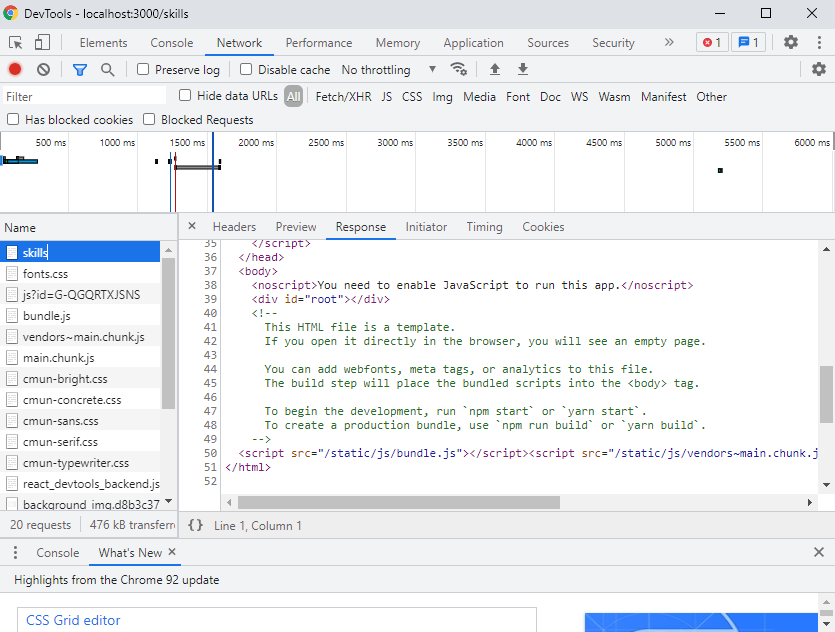This screenshot has width=835, height=632.
Task: Click the issues count badge
Action: click(x=748, y=43)
